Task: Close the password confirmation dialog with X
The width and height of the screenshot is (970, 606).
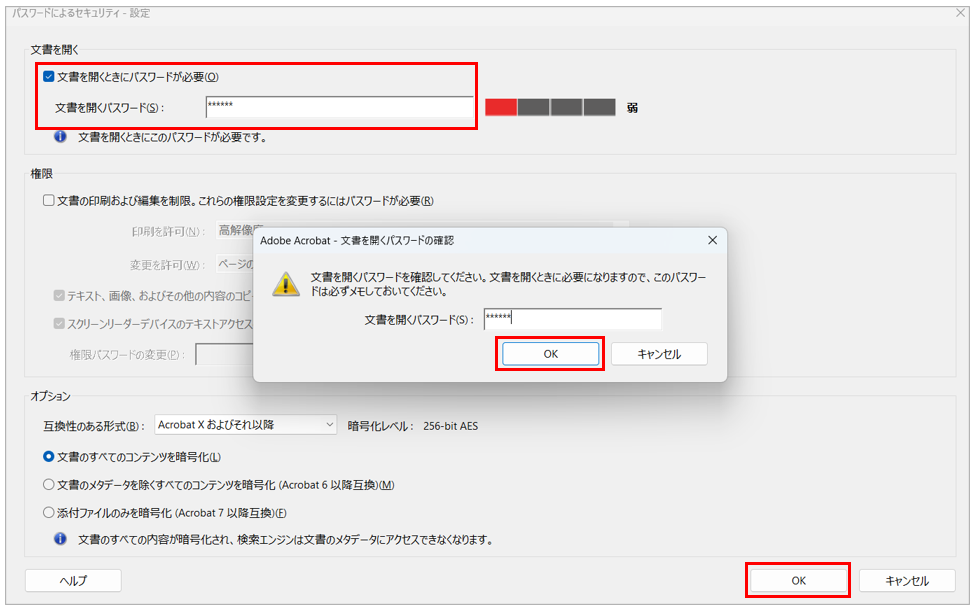Action: tap(712, 240)
